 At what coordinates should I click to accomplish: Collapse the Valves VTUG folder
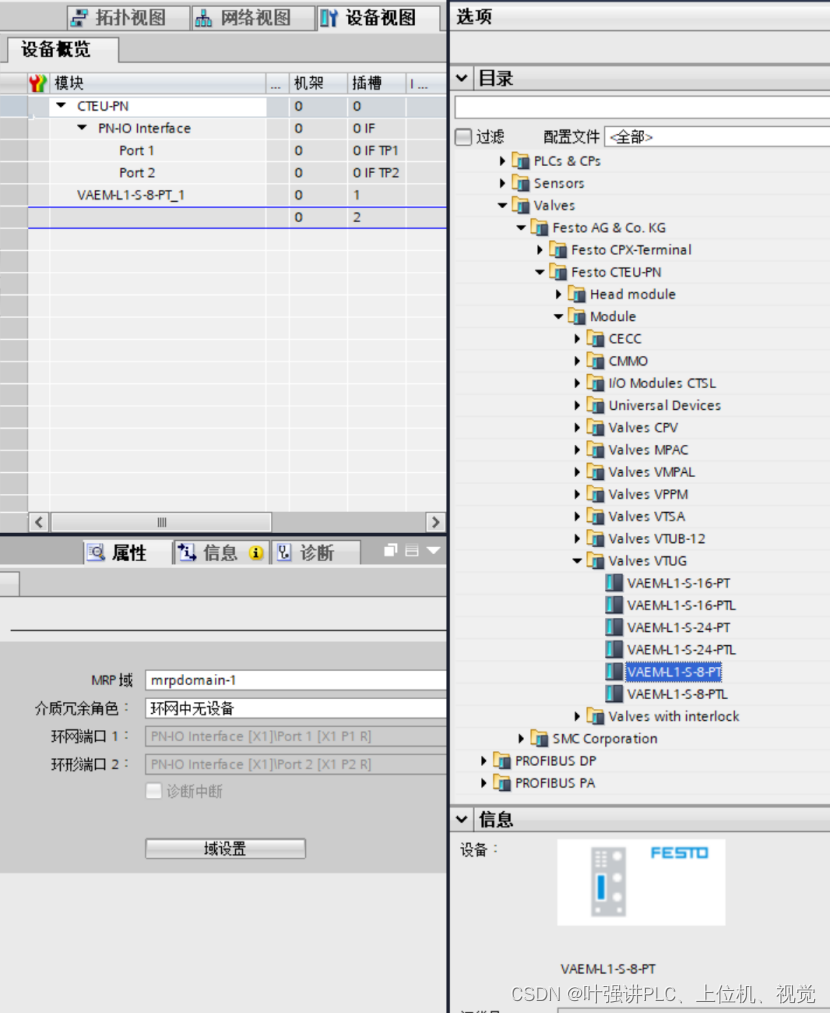[x=577, y=561]
